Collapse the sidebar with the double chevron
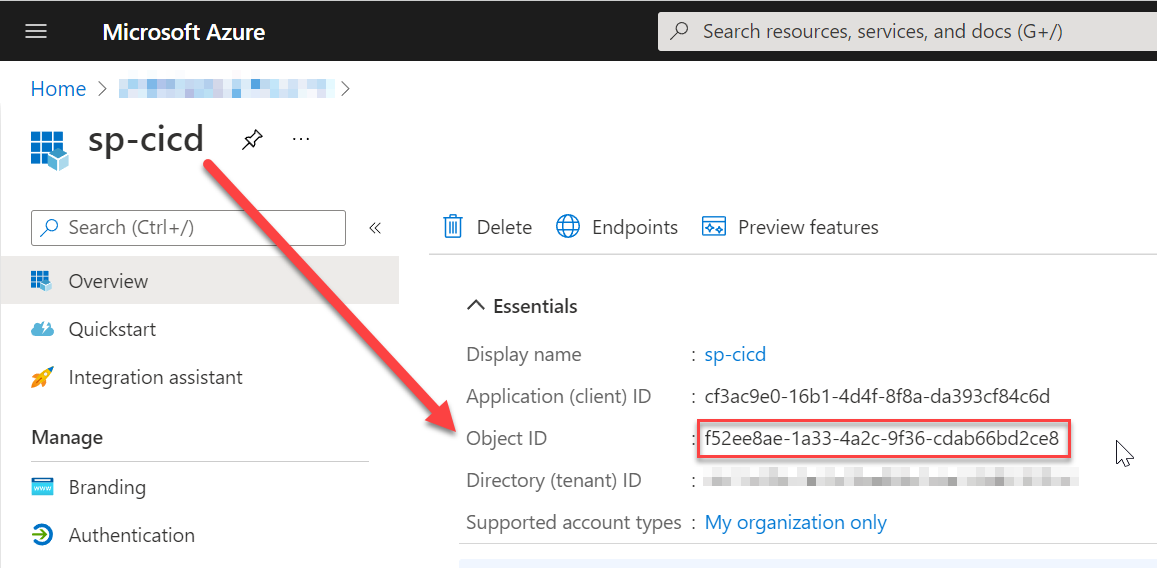 pyautogui.click(x=375, y=228)
